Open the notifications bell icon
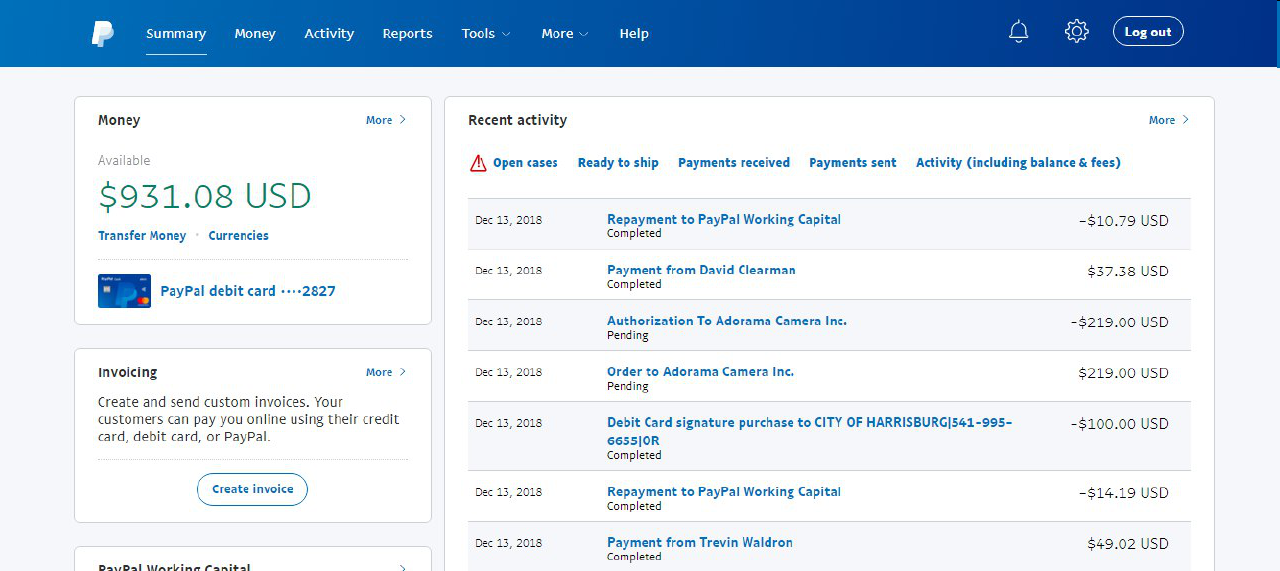 coord(1018,32)
